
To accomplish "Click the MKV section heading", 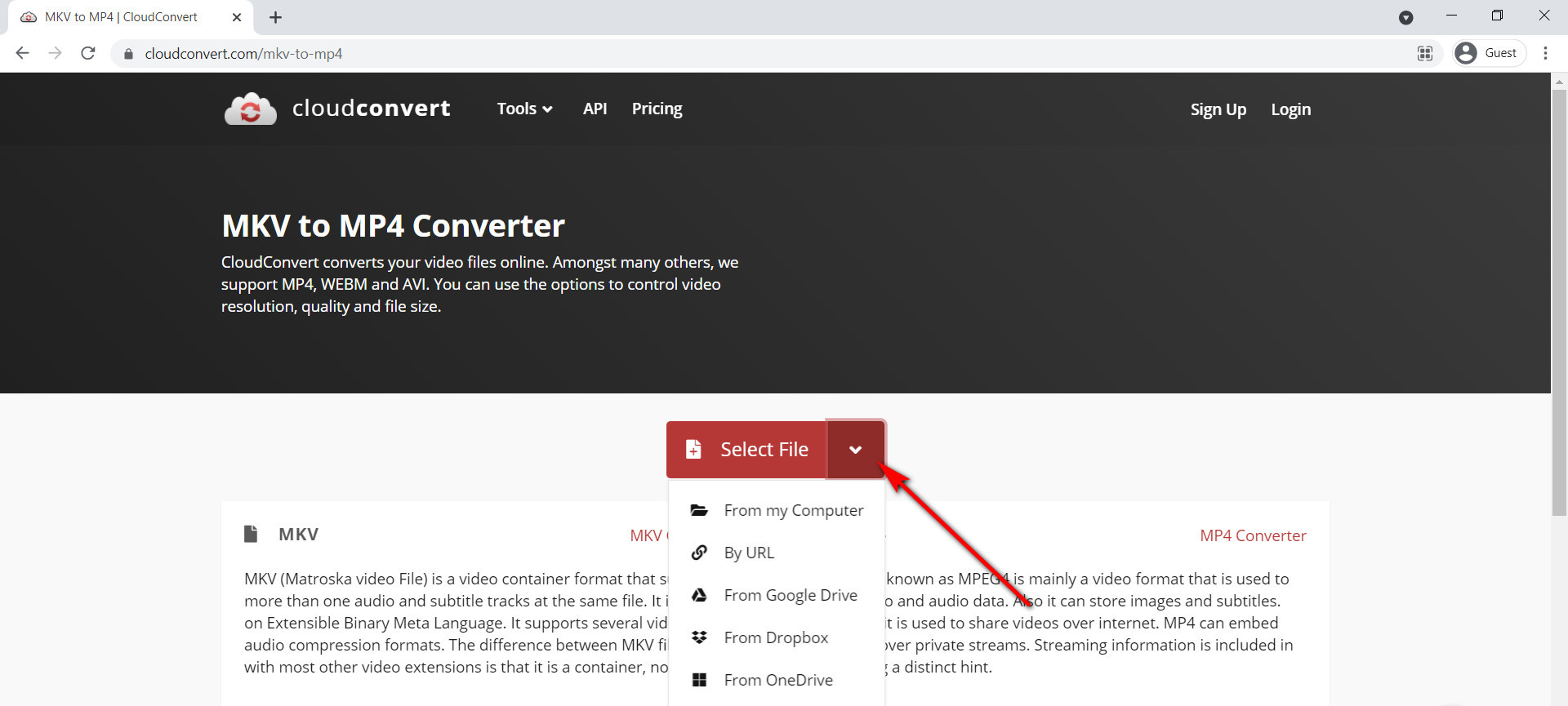I will 298,535.
